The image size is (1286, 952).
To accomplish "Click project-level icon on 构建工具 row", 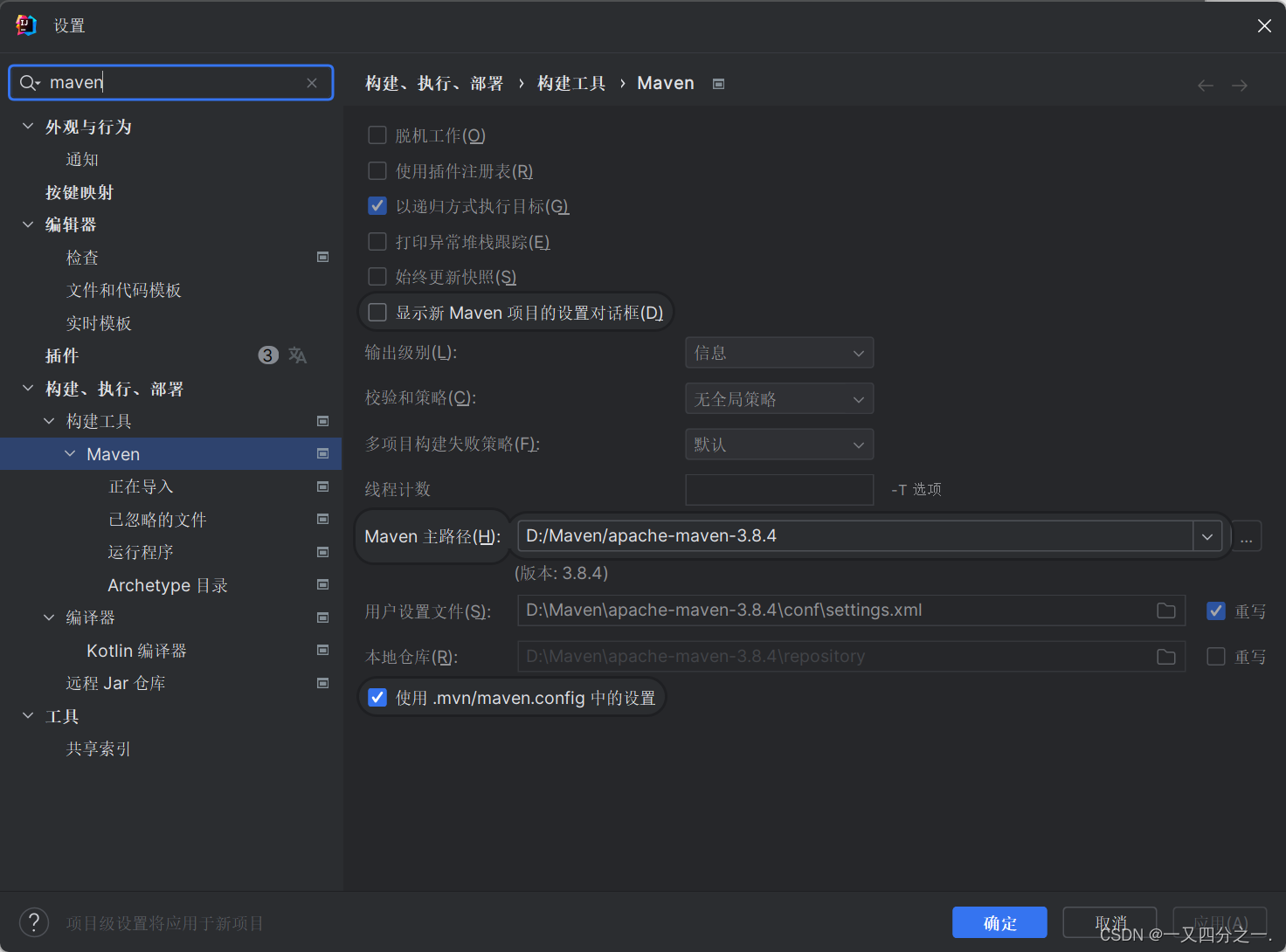I will (x=322, y=421).
